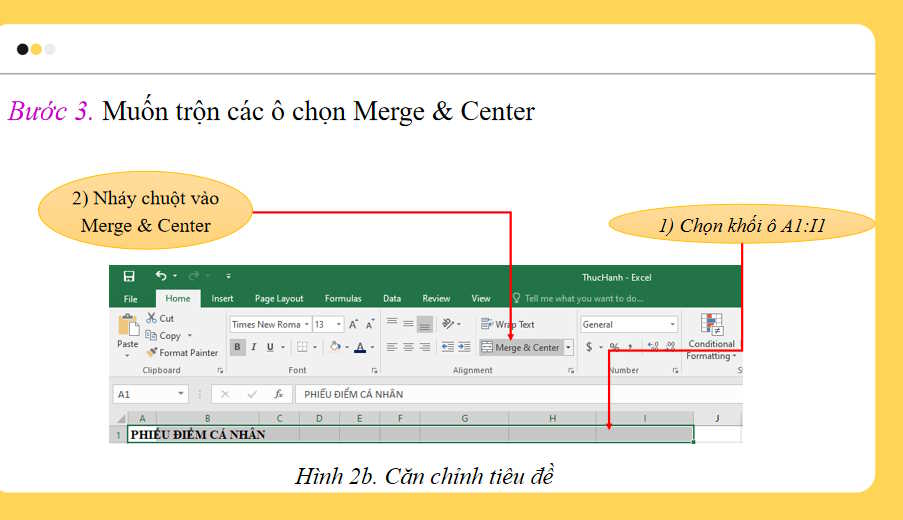The image size is (903, 520).
Task: Click the Center alignment icon
Action: pos(408,347)
